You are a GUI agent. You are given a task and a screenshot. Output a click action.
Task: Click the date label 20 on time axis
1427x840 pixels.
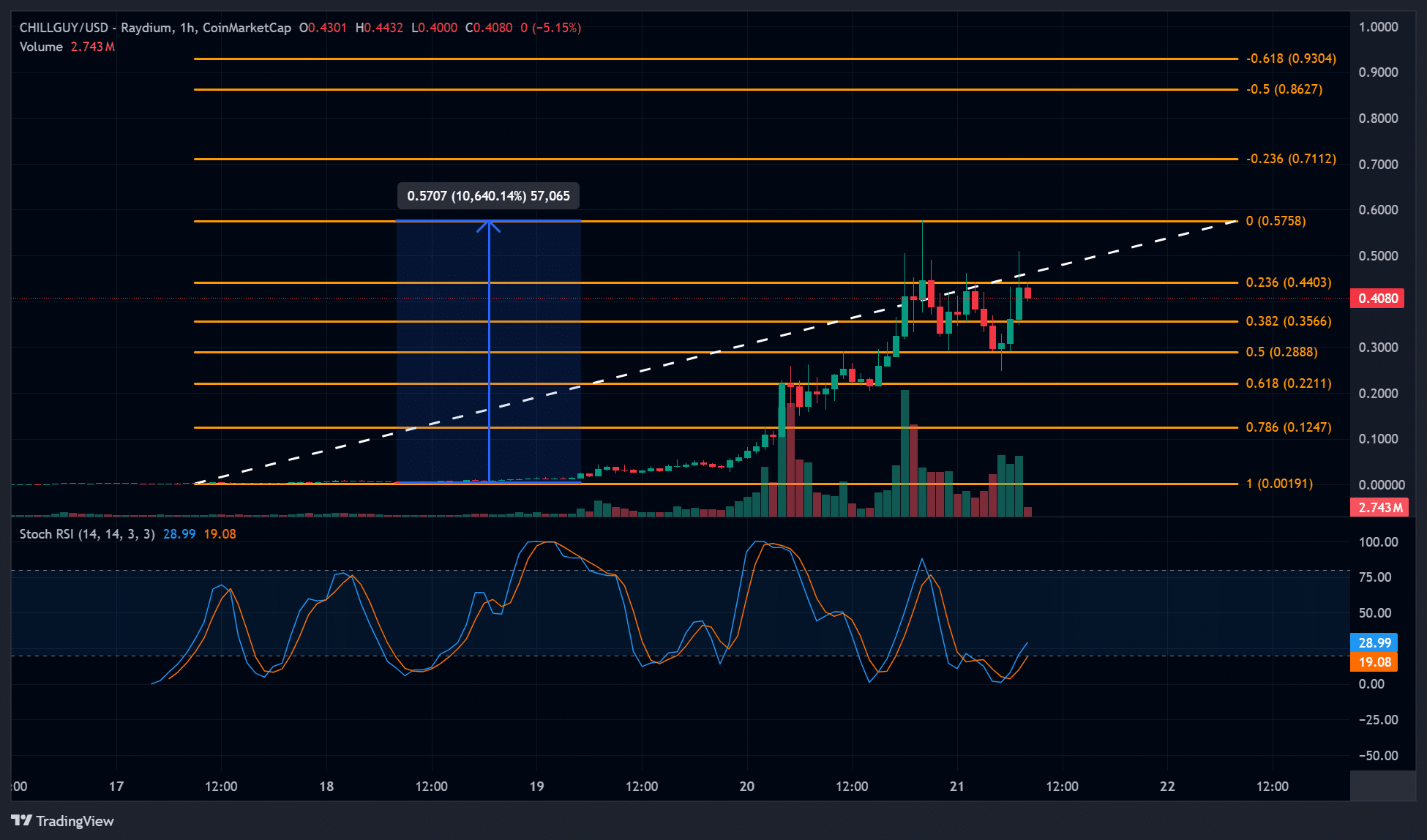pos(746,787)
